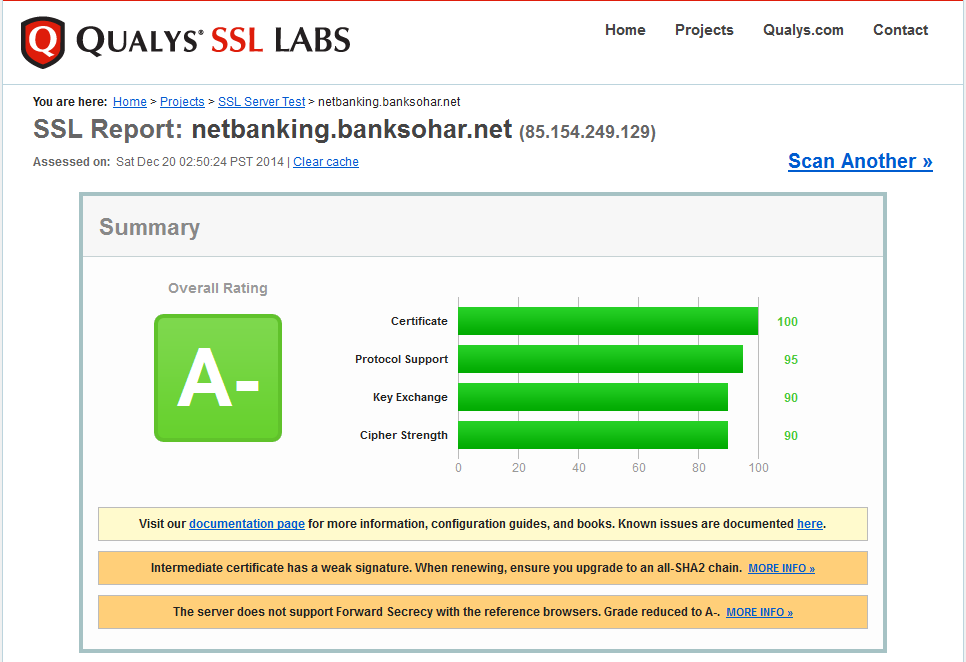Click the Certificate chart label
The height and width of the screenshot is (662, 966).
[419, 321]
